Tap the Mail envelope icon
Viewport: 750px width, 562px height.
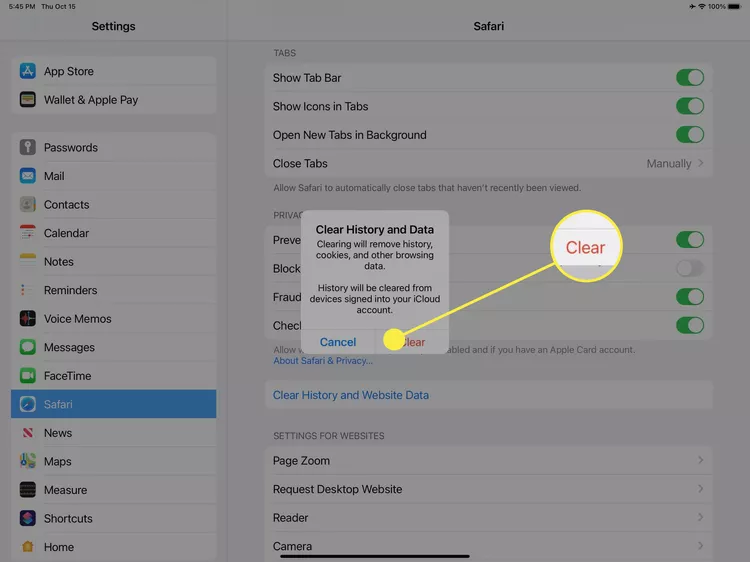click(28, 176)
